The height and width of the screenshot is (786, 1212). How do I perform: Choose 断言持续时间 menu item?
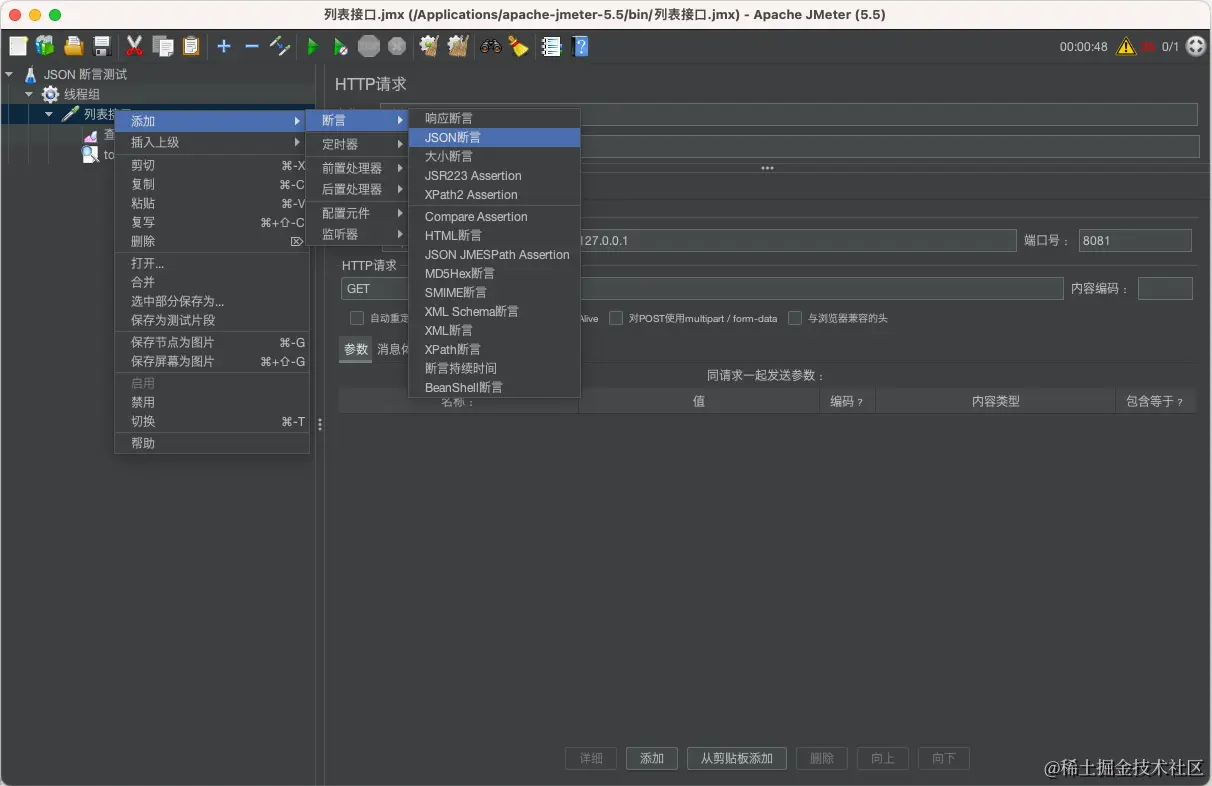pos(494,368)
